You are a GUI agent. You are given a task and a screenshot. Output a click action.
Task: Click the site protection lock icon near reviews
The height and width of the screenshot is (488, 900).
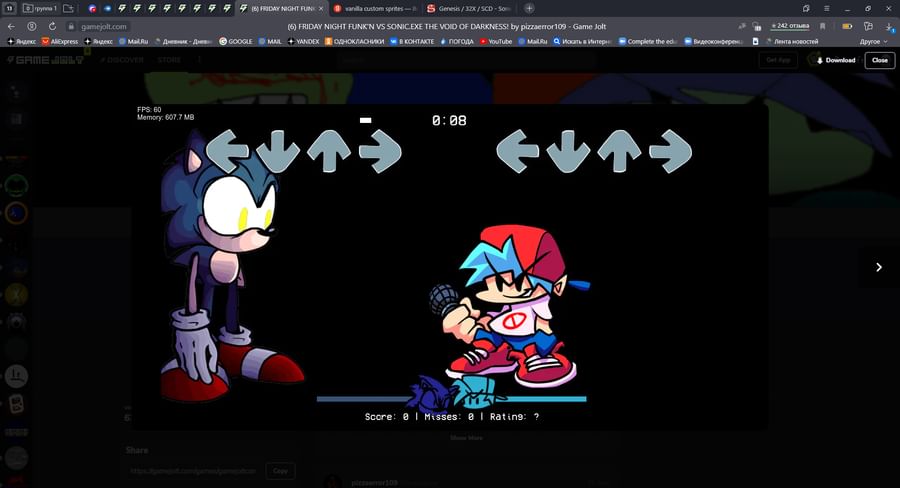click(x=757, y=26)
